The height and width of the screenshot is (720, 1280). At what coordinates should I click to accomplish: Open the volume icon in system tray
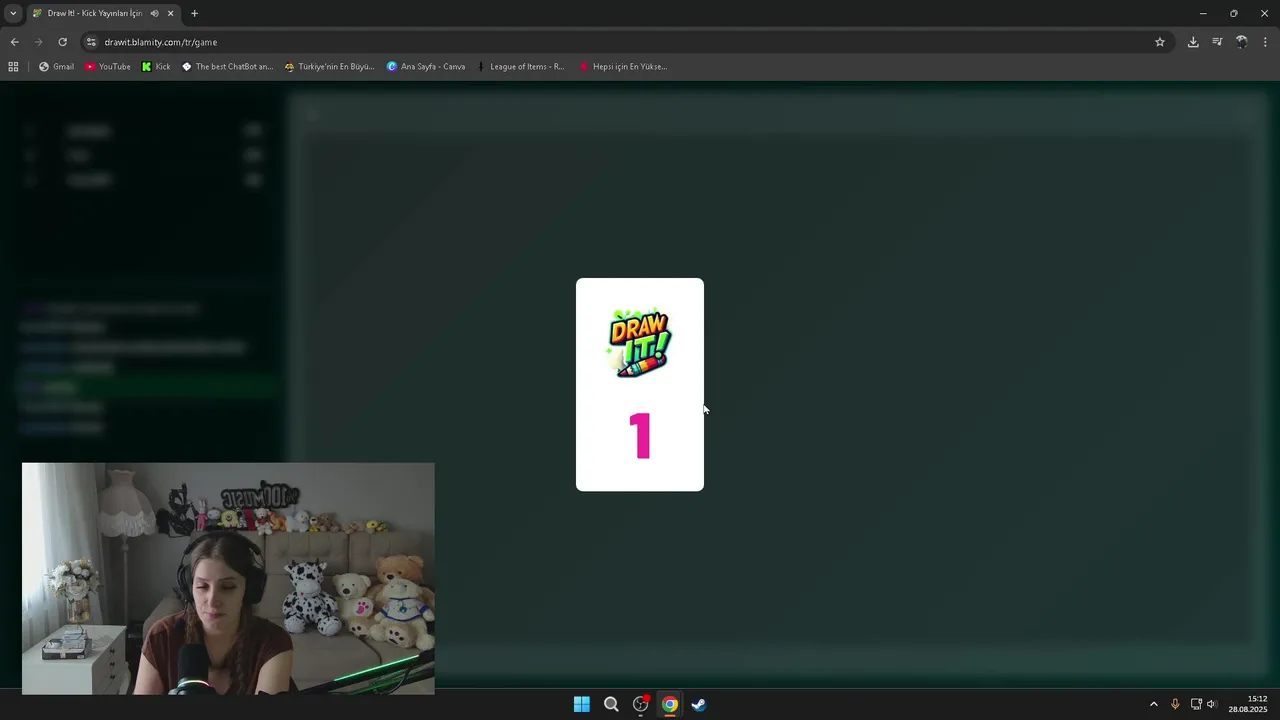1212,704
